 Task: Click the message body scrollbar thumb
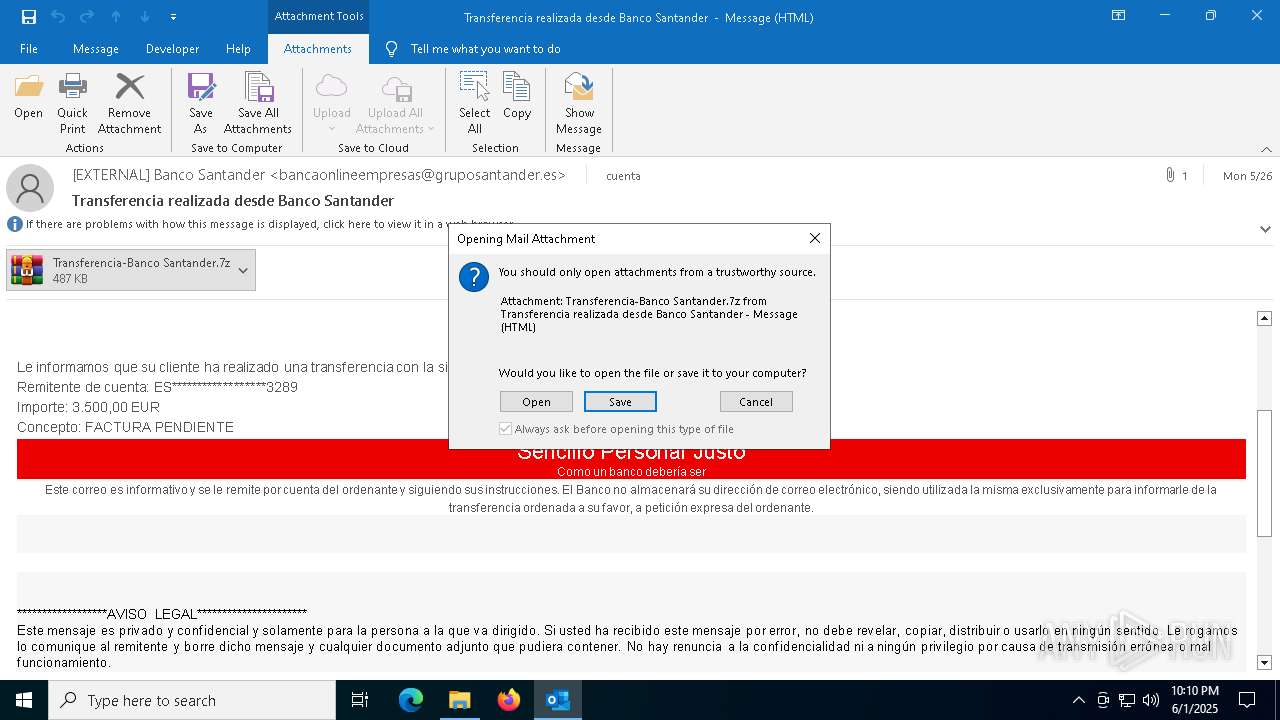click(1264, 474)
